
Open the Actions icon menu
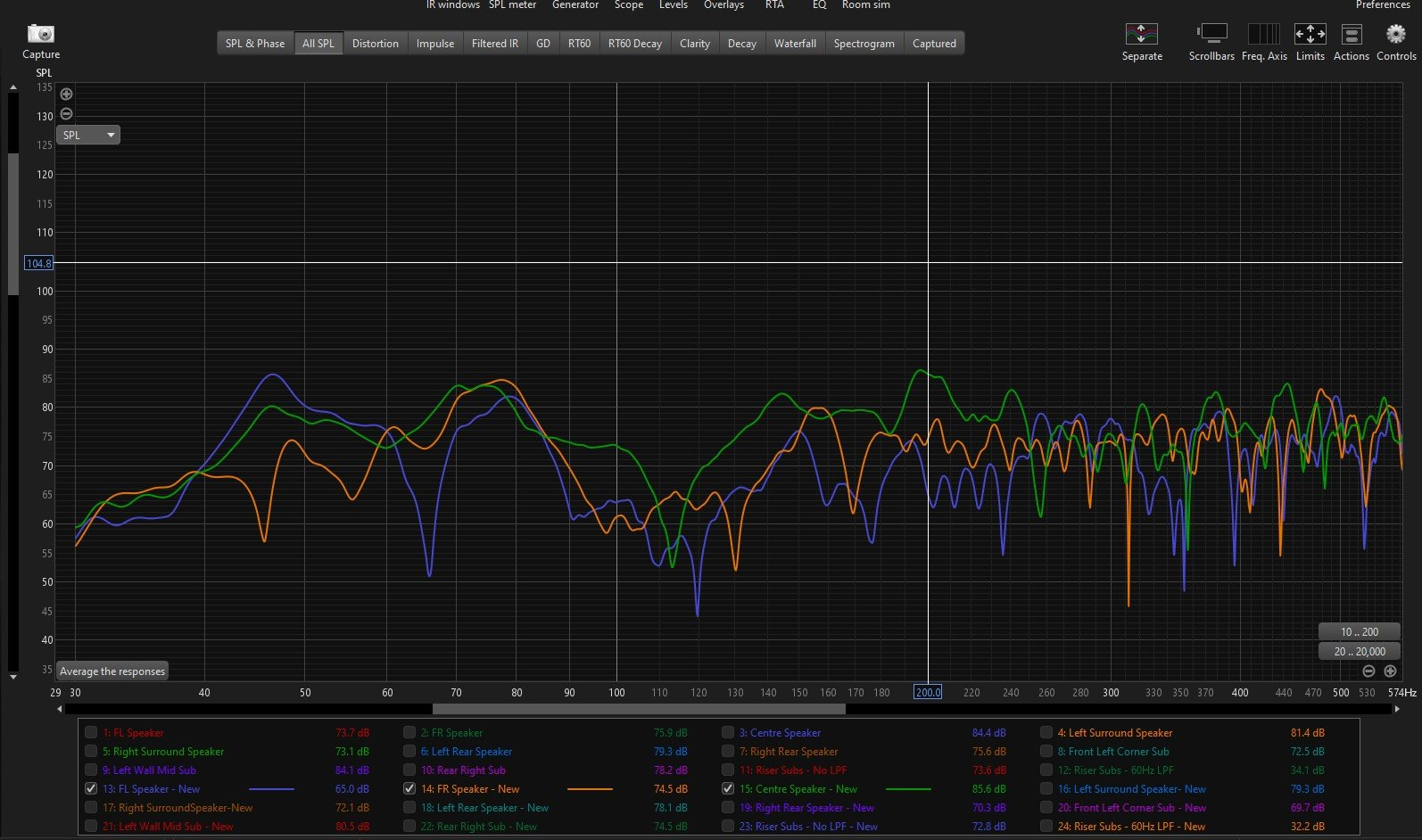pyautogui.click(x=1351, y=34)
